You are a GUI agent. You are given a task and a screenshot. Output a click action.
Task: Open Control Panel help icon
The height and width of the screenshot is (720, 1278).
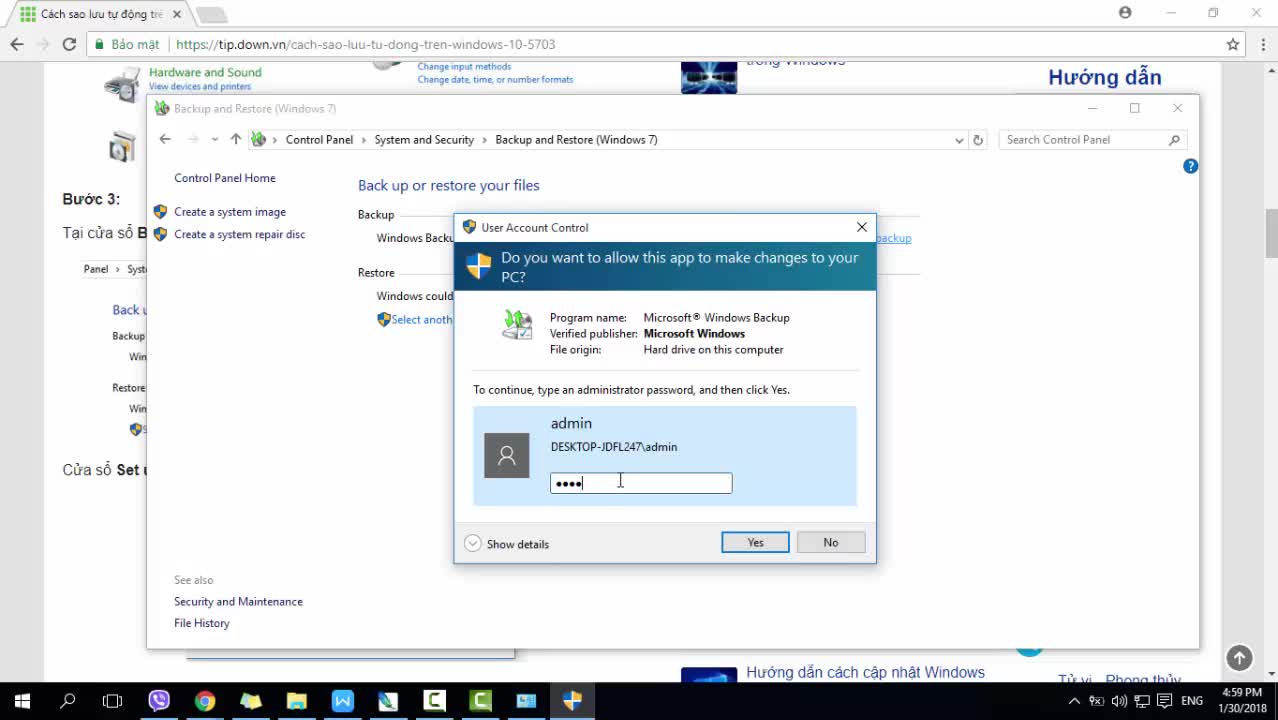coord(1190,166)
